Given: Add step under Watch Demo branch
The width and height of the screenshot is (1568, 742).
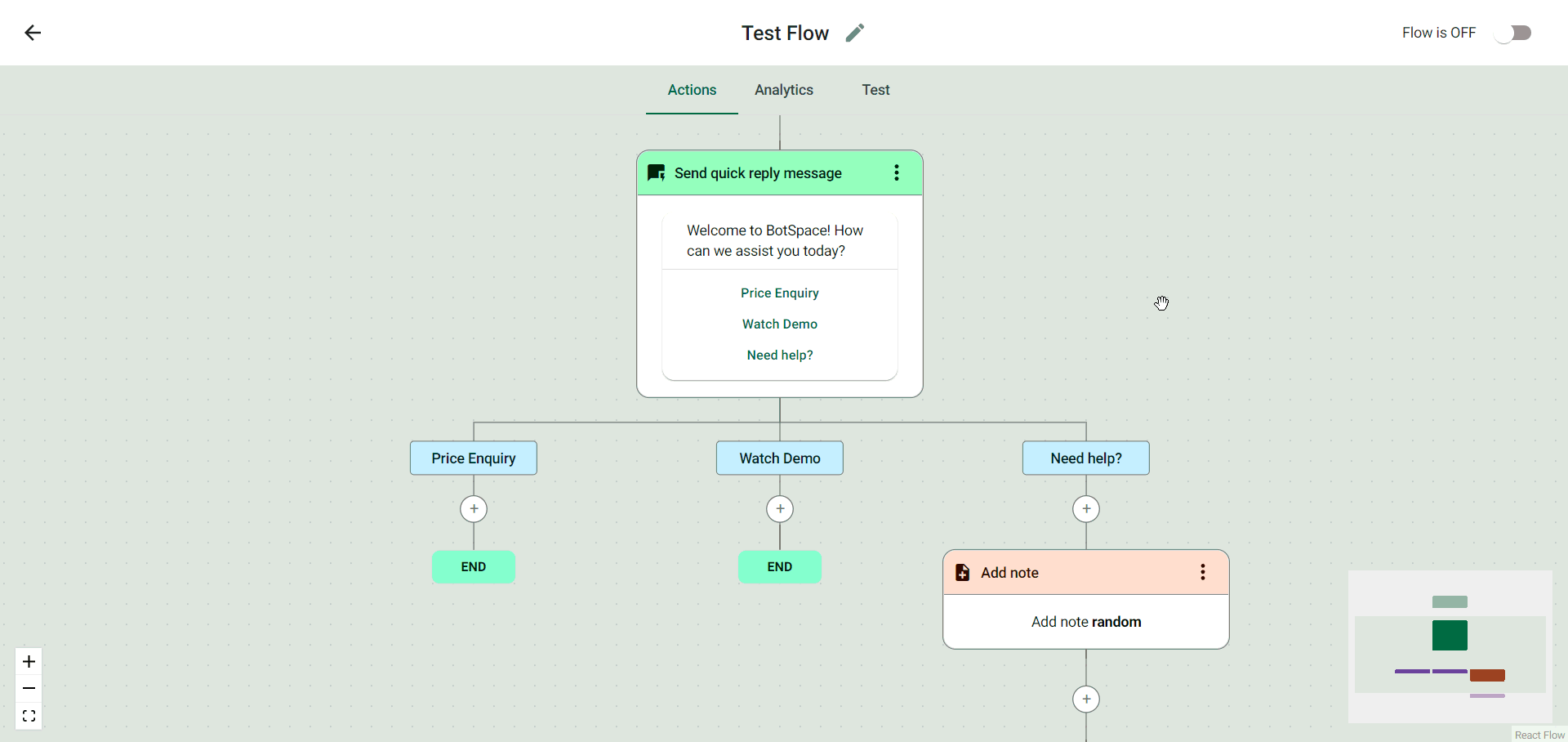Looking at the screenshot, I should (780, 509).
